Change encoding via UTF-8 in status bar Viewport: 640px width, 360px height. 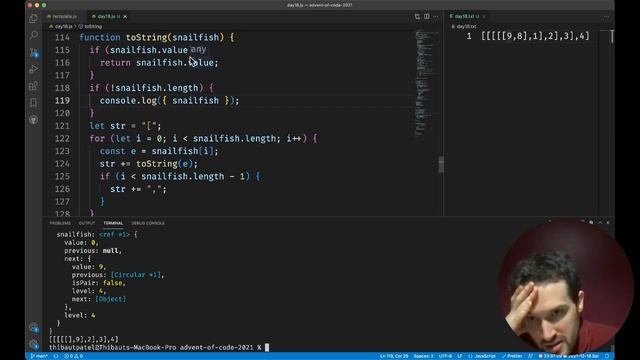445,356
